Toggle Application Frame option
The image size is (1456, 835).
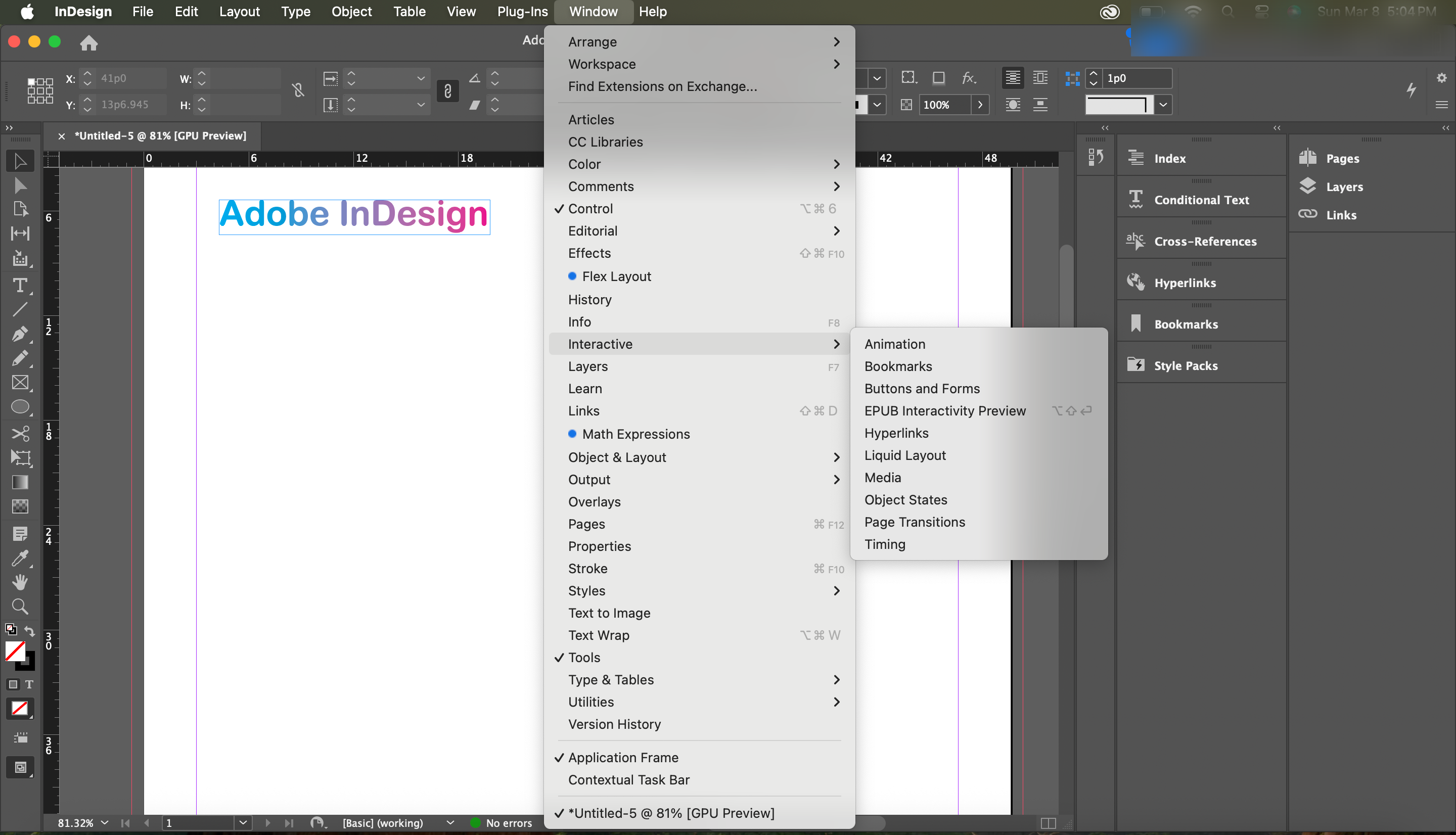click(x=623, y=758)
